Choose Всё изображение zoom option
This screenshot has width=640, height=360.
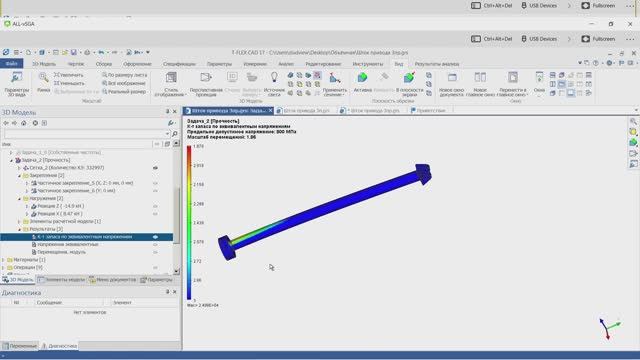(124, 83)
